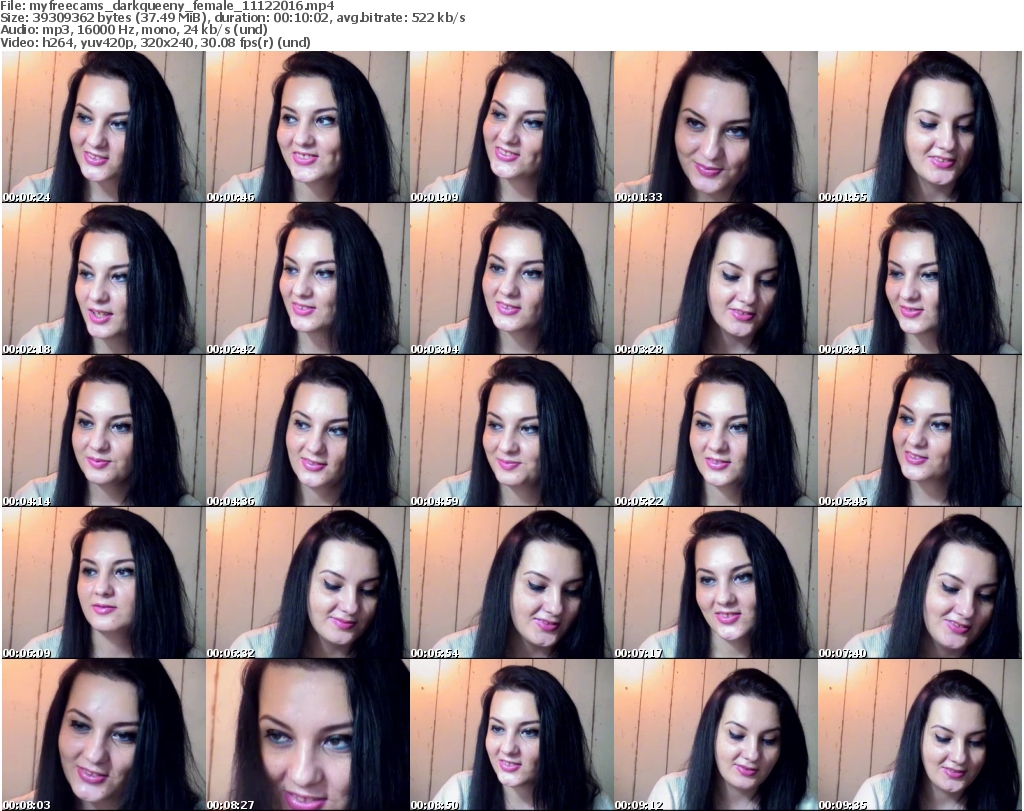Open the frame stamped 00:03:51
Viewport: 1024px width, 811px height.
(920, 279)
